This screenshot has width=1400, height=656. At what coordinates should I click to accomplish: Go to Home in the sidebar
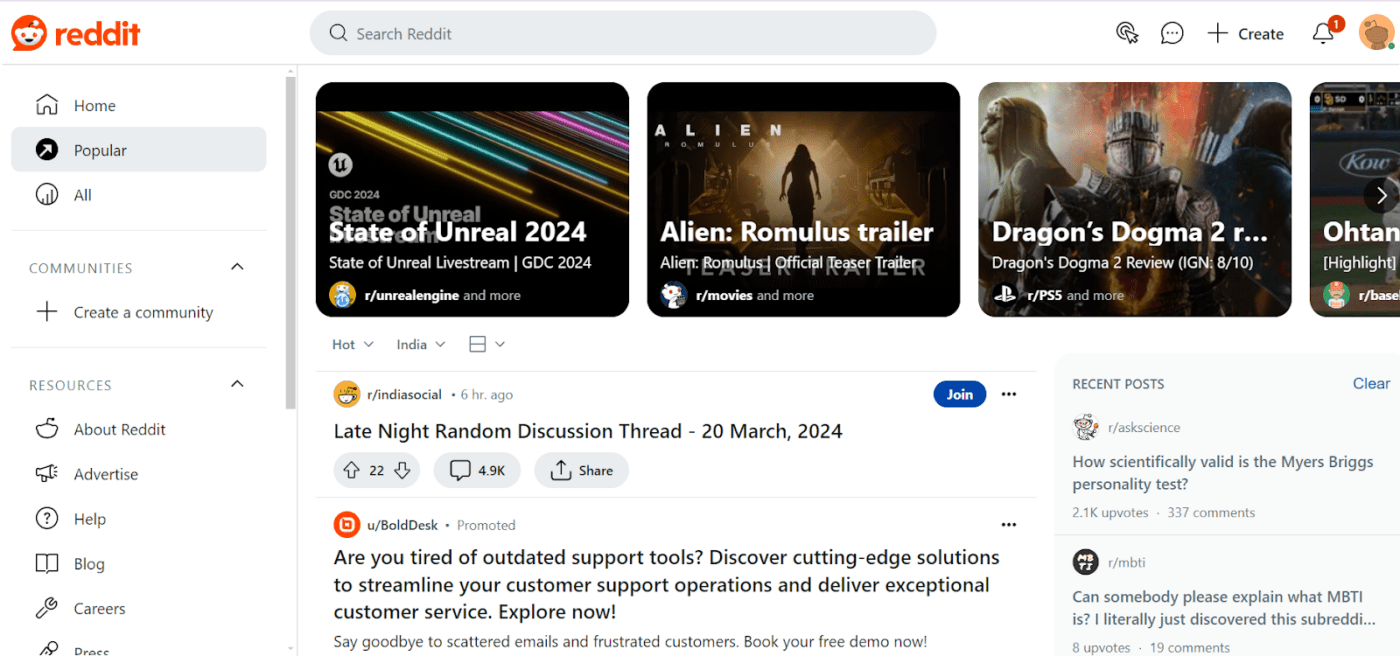pyautogui.click(x=138, y=105)
